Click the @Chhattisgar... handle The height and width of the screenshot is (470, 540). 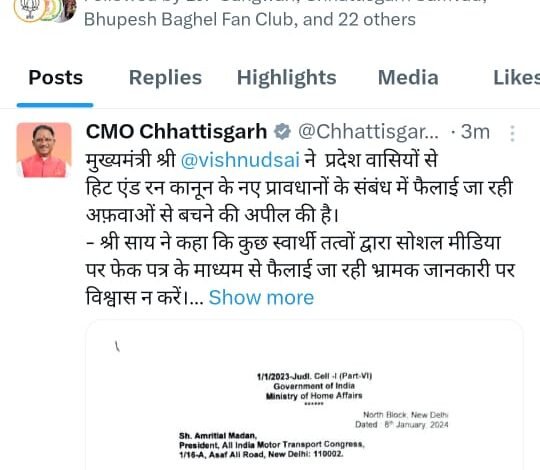click(368, 132)
